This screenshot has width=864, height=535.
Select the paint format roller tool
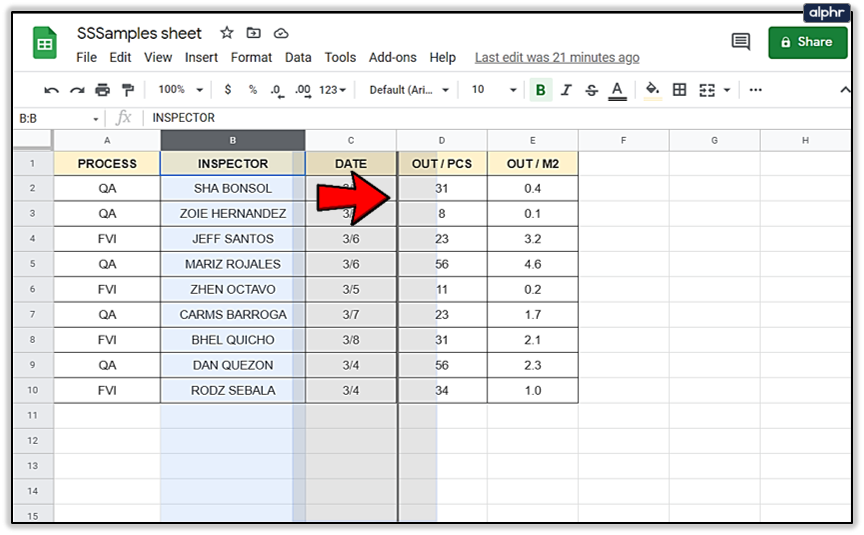(x=125, y=90)
